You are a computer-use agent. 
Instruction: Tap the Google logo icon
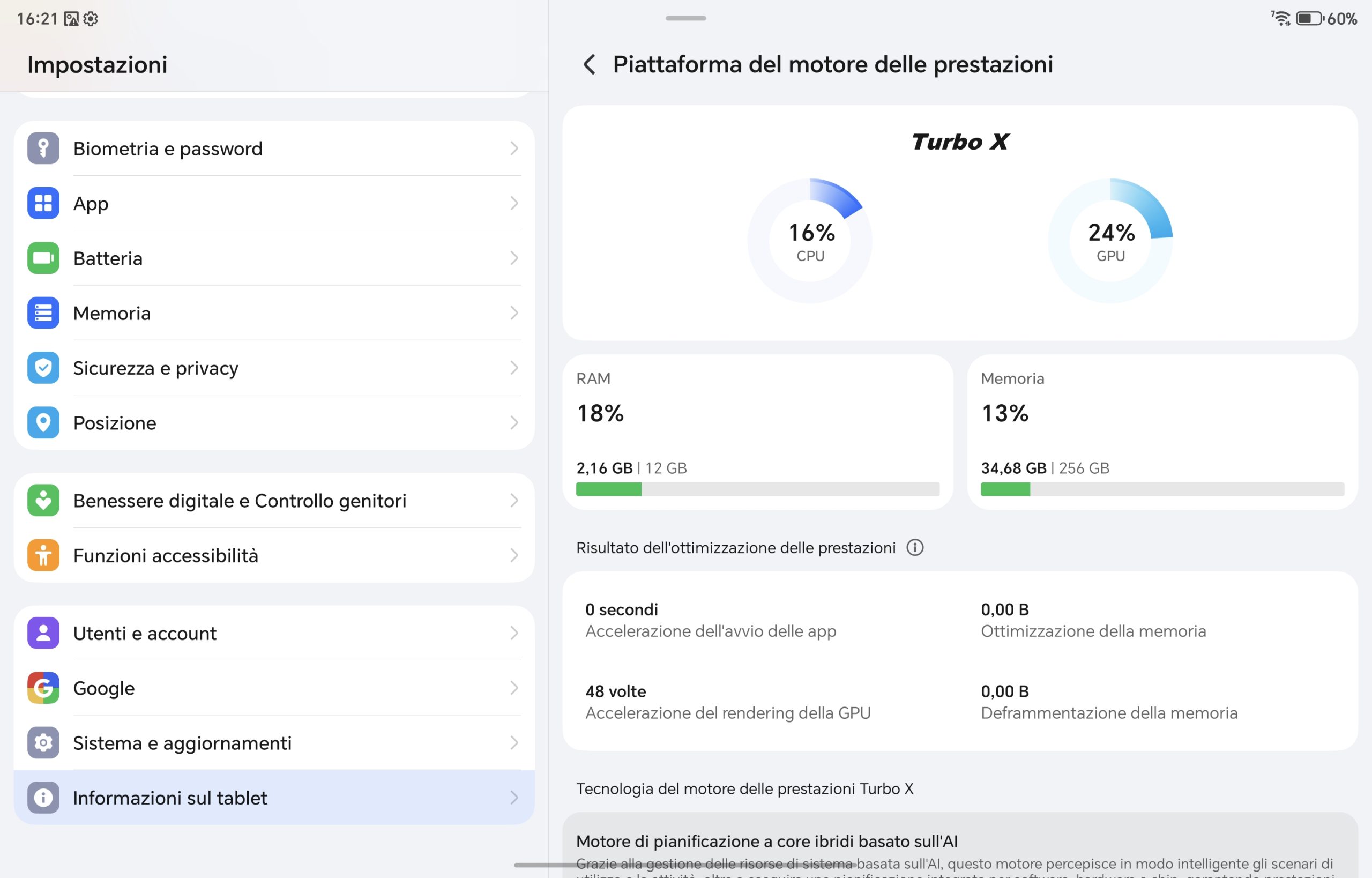pyautogui.click(x=43, y=688)
